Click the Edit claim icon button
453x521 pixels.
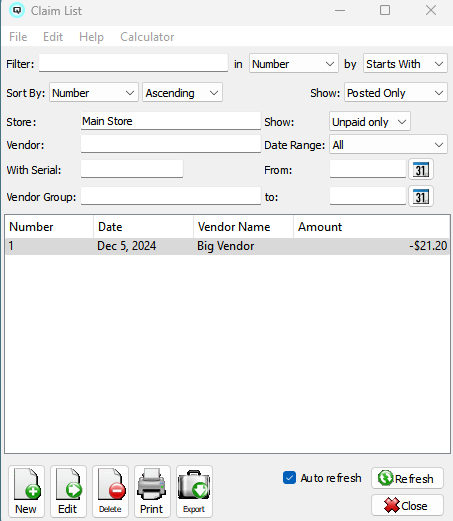click(68, 491)
